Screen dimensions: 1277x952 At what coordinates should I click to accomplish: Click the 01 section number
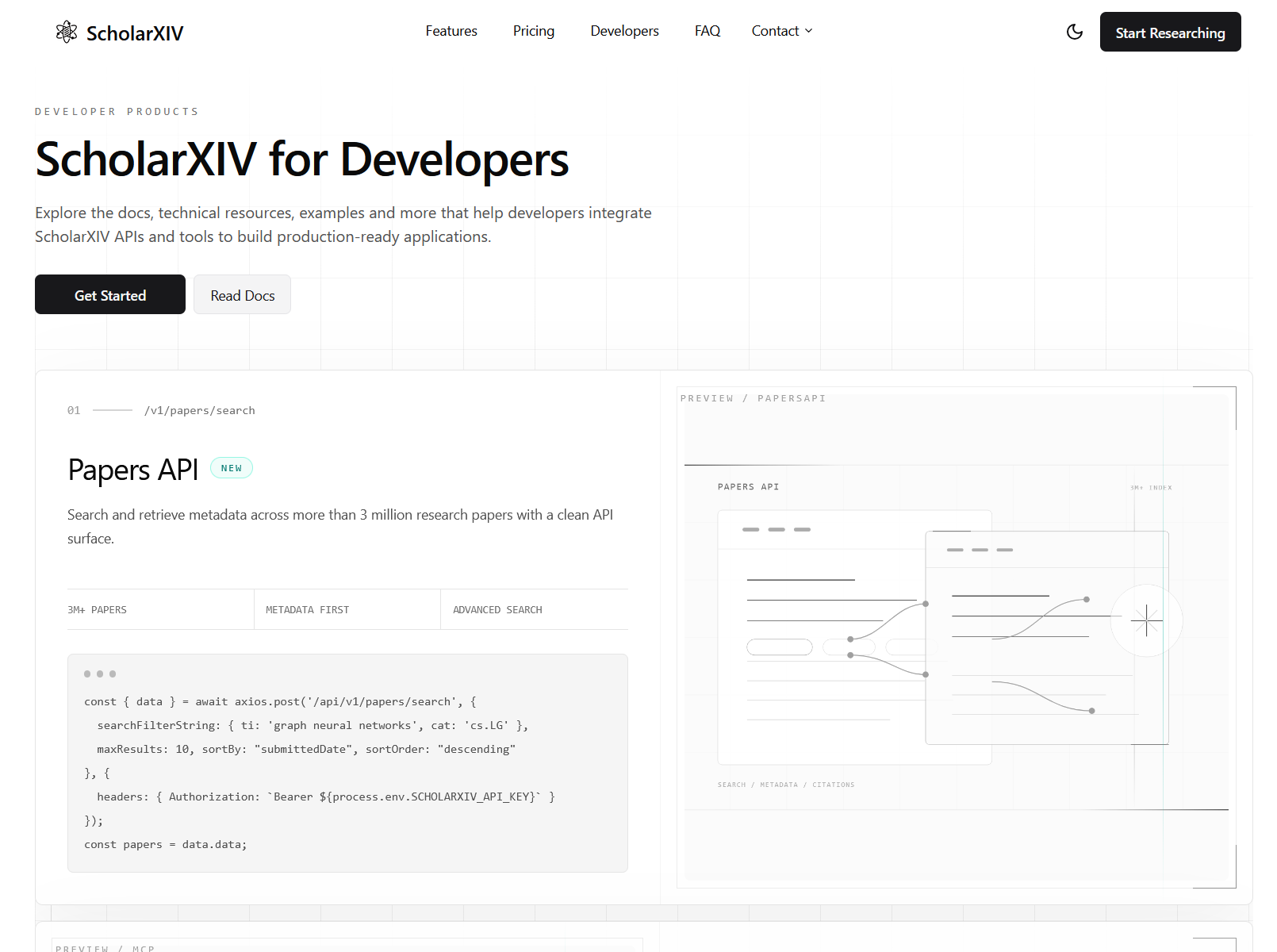tap(74, 410)
